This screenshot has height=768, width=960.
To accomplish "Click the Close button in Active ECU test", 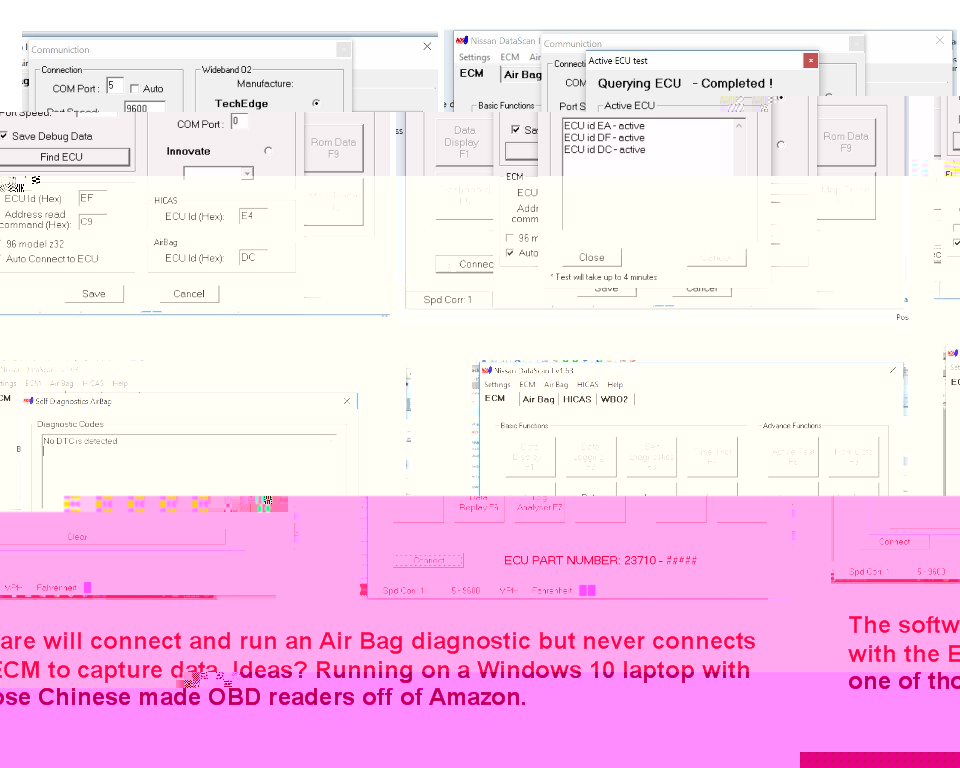I will (591, 257).
